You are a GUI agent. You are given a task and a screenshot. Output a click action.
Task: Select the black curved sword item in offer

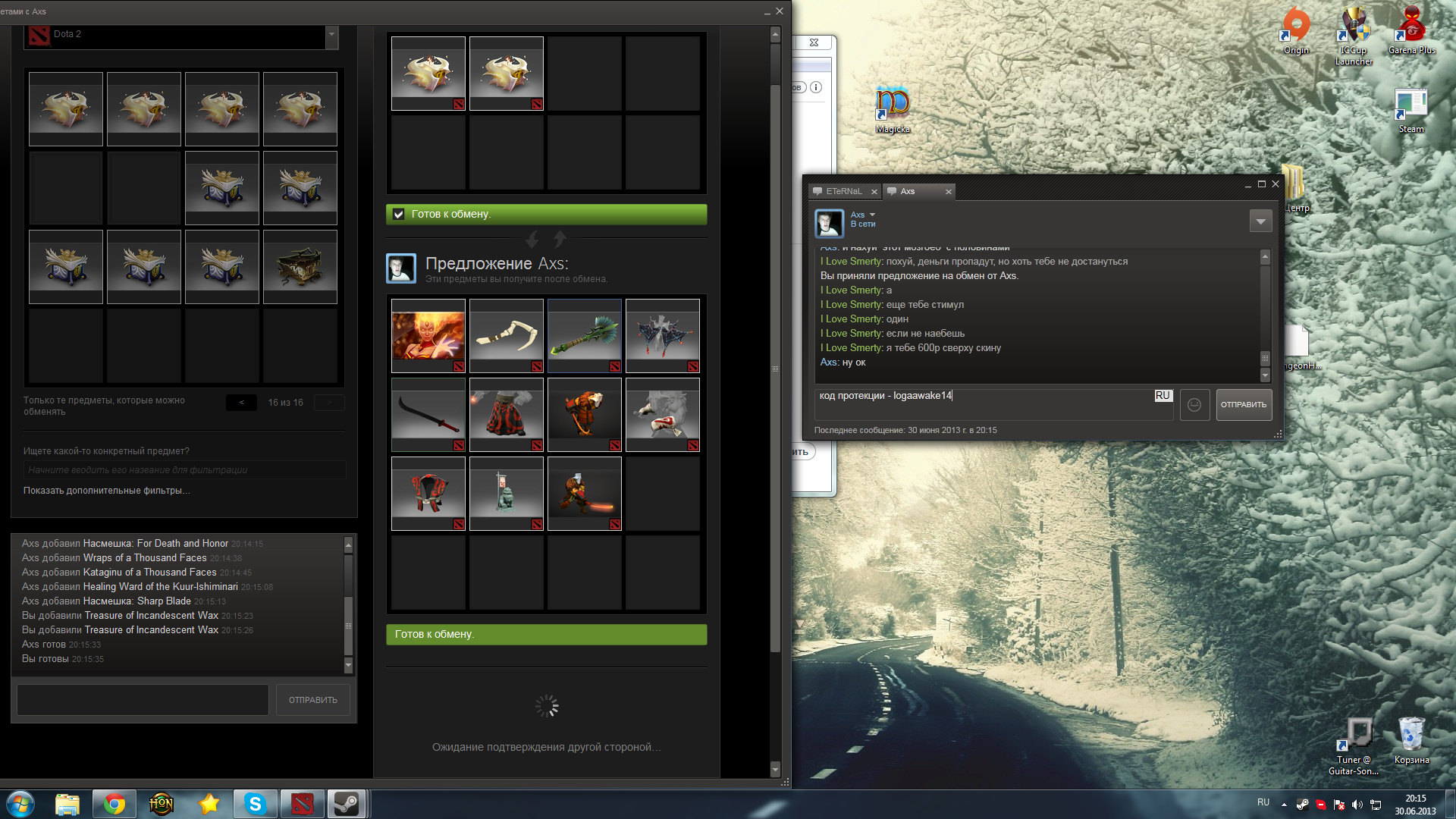(428, 415)
